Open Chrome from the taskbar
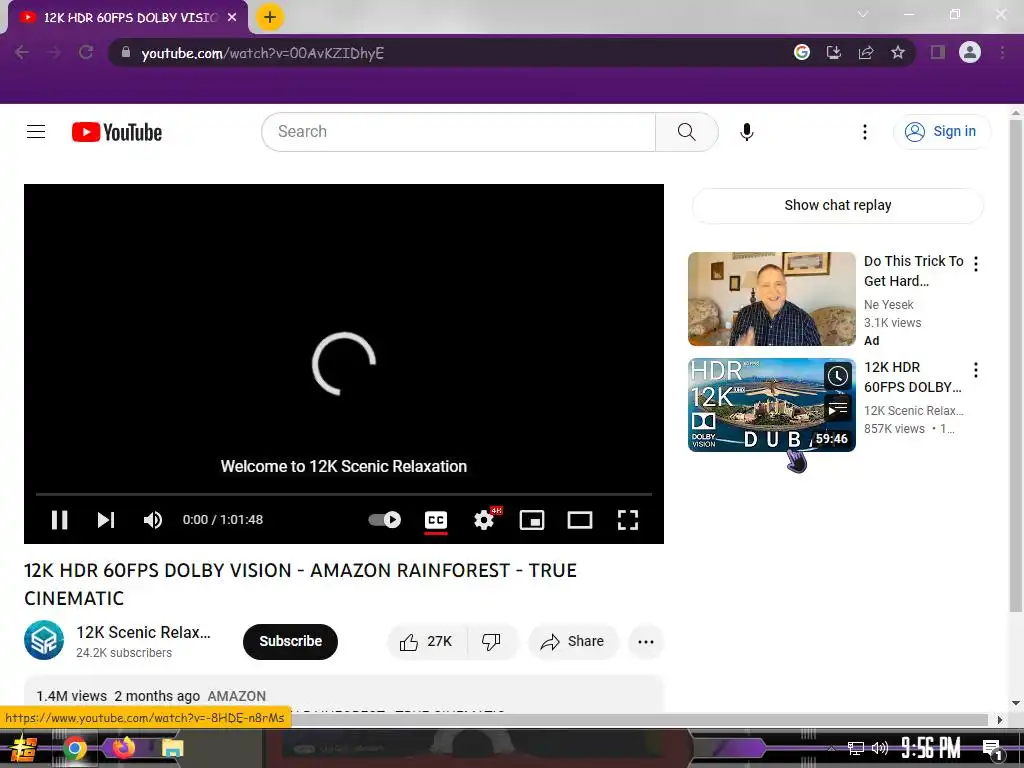 coord(74,748)
